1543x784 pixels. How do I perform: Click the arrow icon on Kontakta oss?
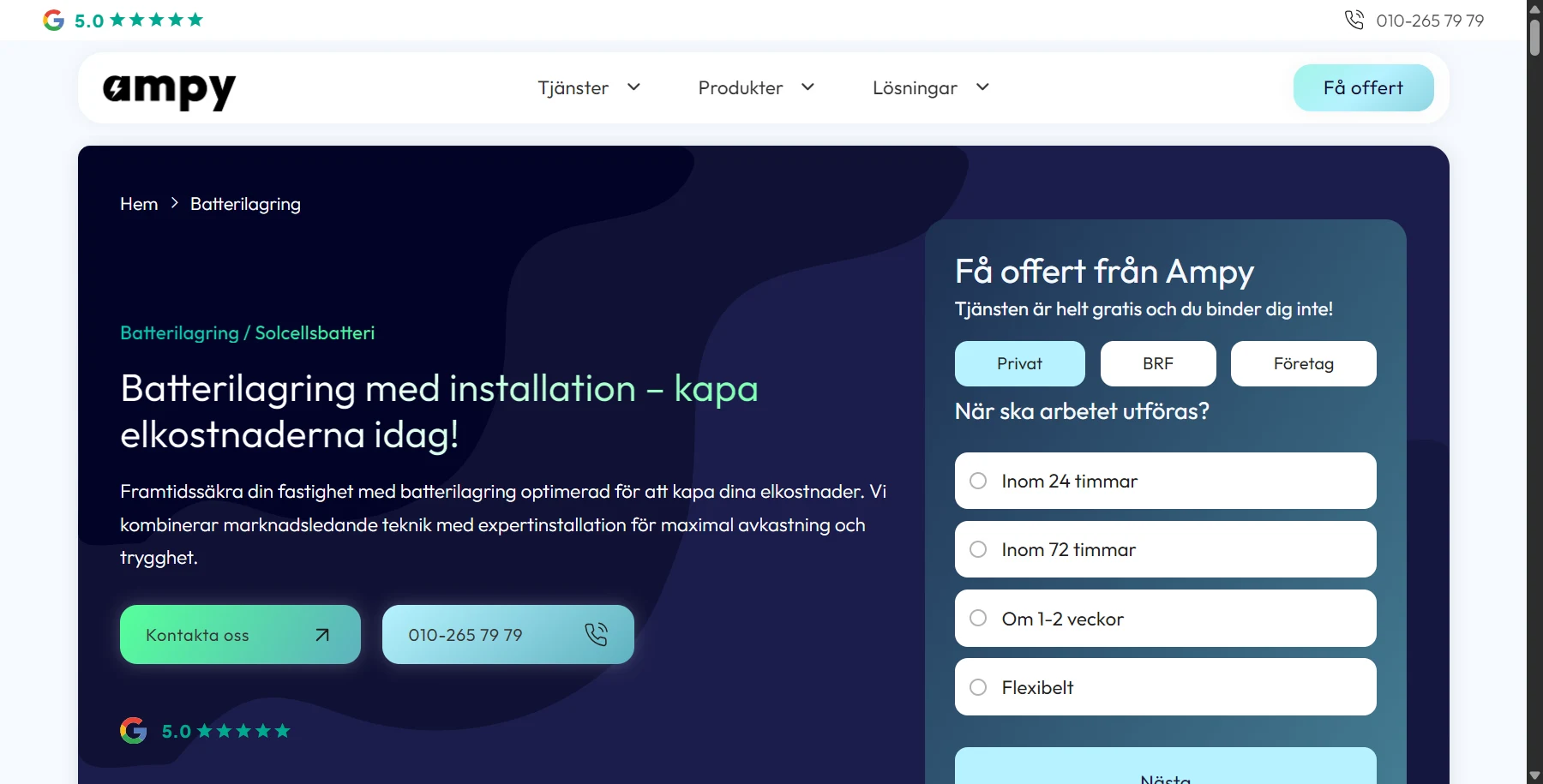click(322, 635)
